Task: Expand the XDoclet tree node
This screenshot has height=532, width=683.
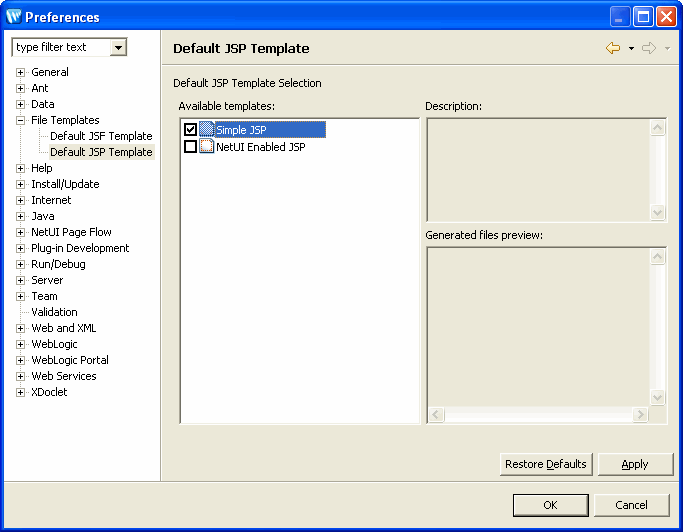Action: [x=20, y=393]
